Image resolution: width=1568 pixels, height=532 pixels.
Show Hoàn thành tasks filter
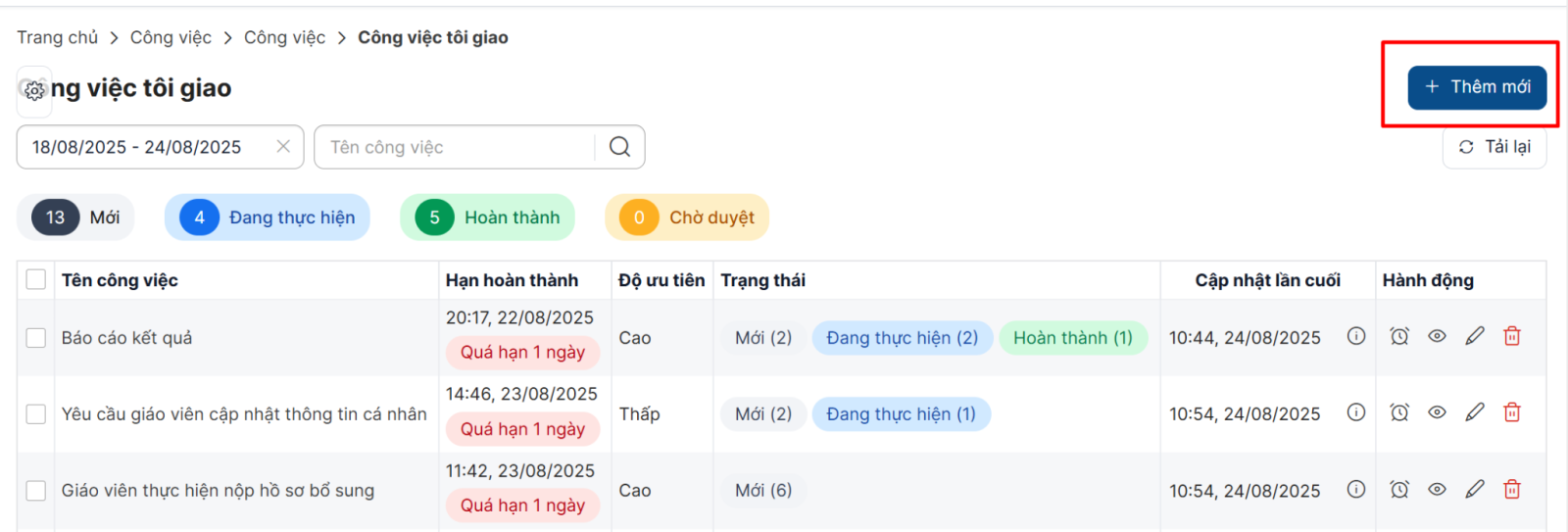(x=487, y=218)
